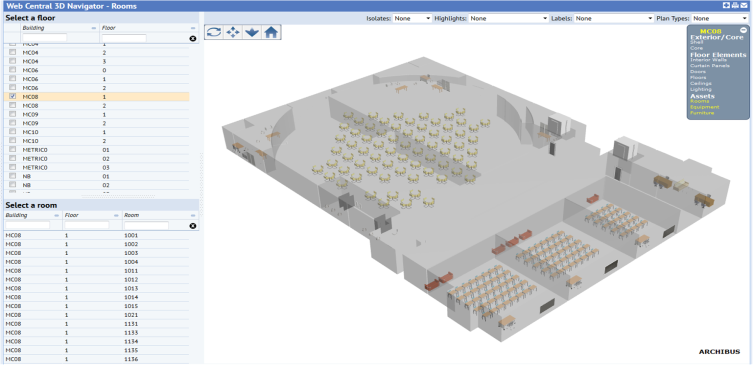
Task: Click the refresh/rotate view icon
Action: click(214, 32)
